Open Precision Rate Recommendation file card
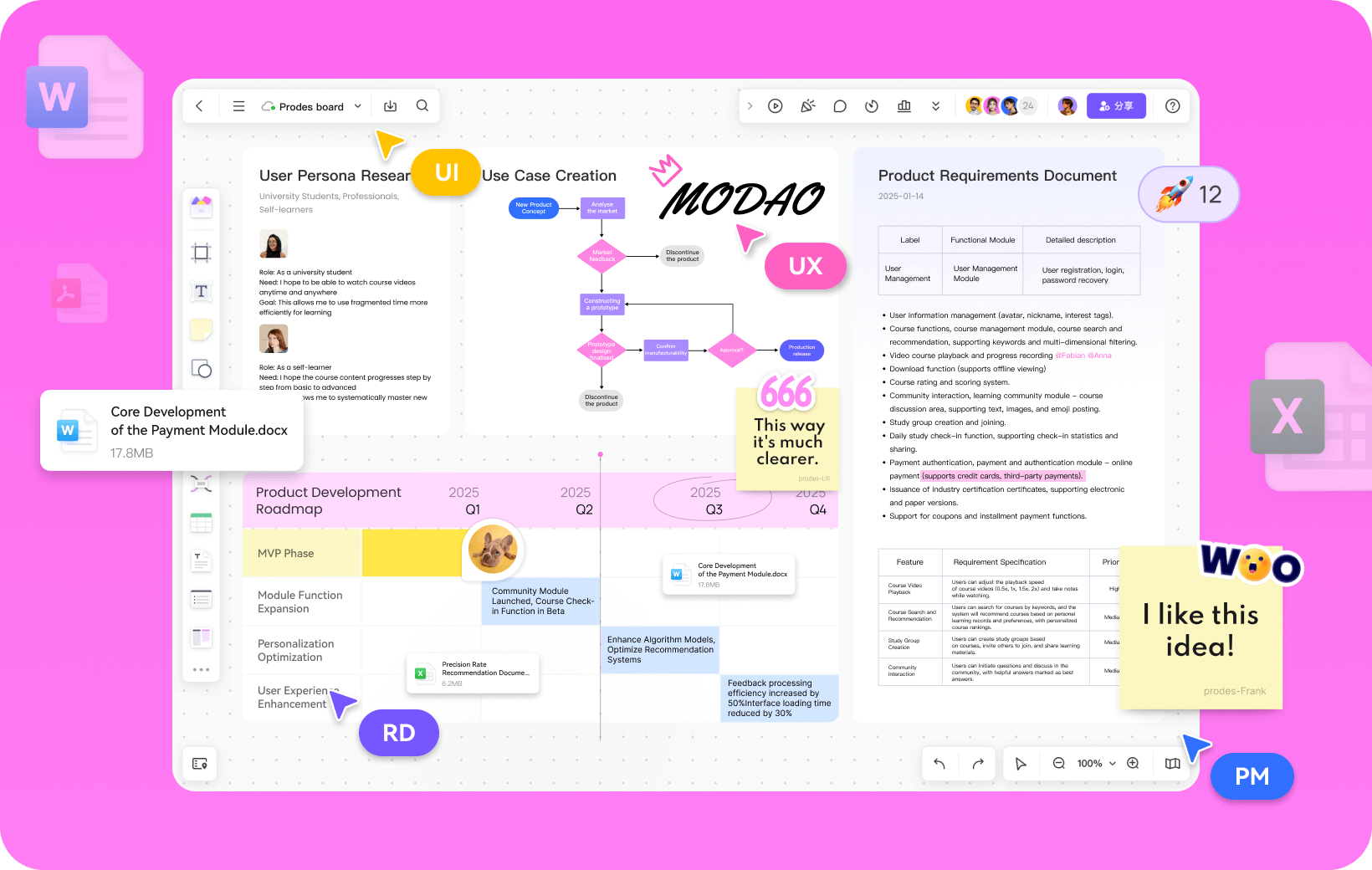Screen dimensions: 1372x870 click(x=473, y=673)
